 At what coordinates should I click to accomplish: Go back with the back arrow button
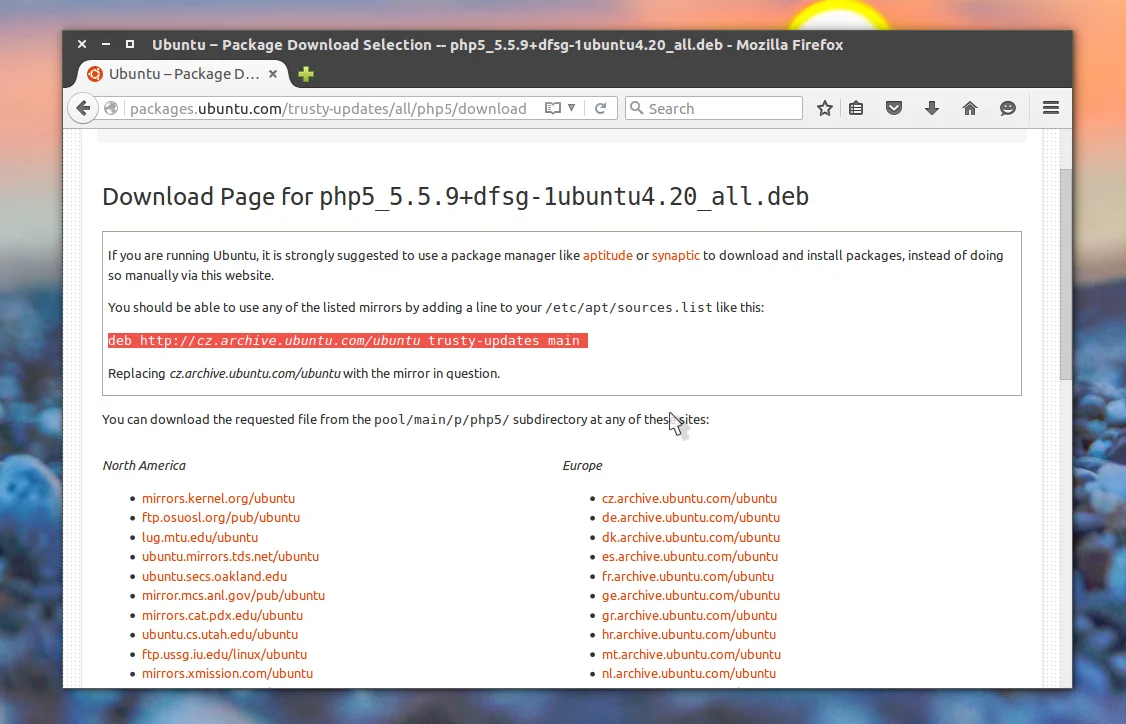[83, 108]
